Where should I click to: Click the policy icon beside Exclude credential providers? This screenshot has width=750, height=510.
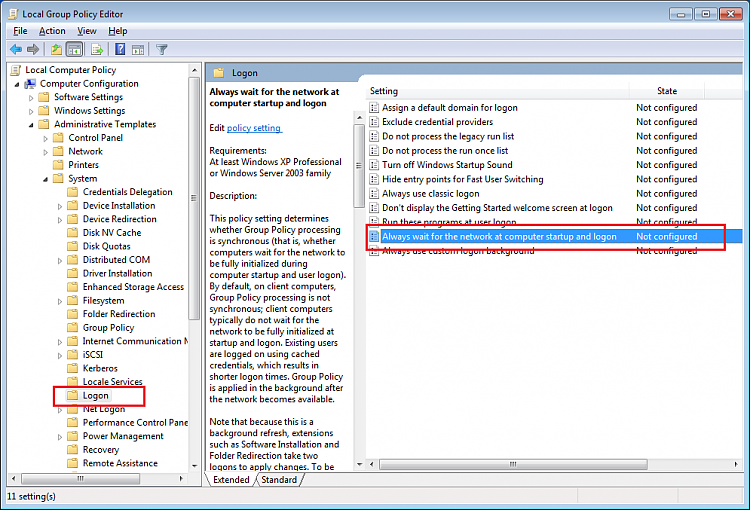pos(374,122)
